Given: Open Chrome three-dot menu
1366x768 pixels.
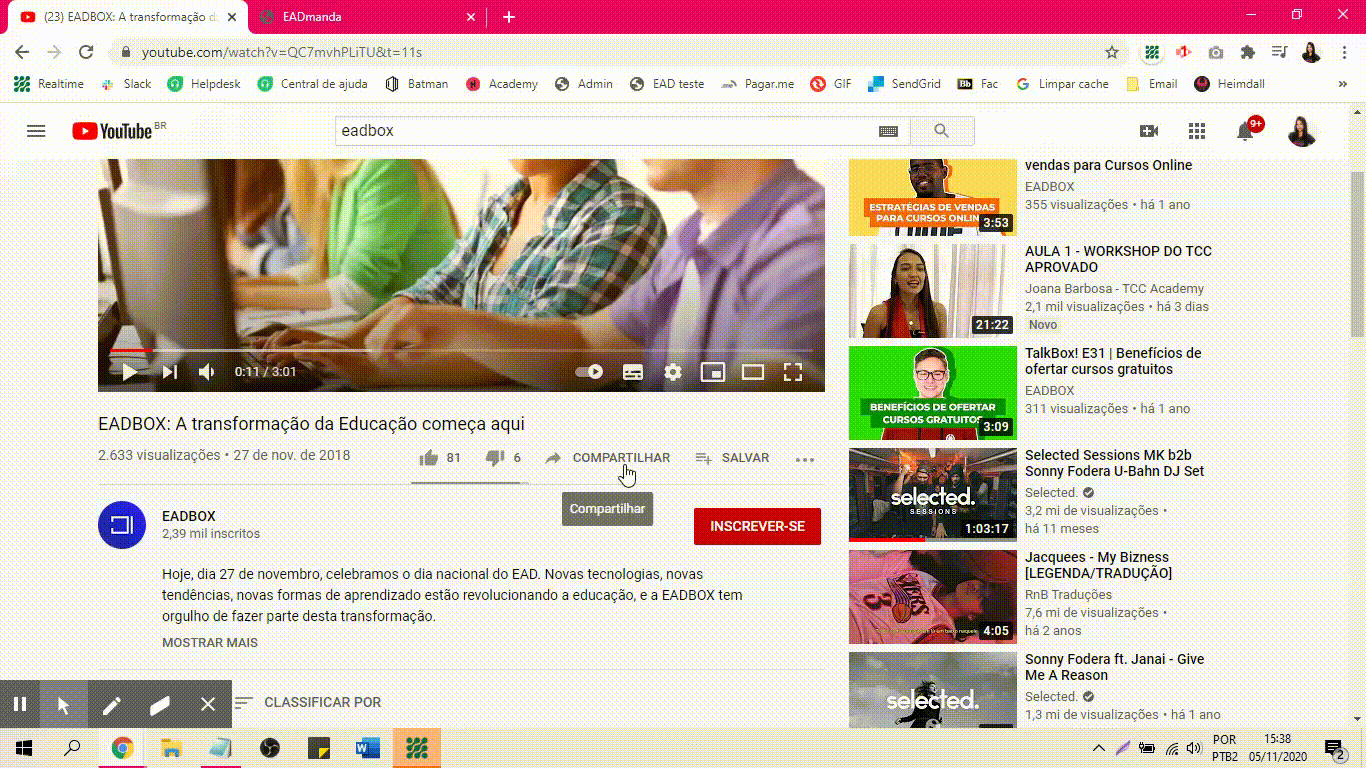Looking at the screenshot, I should coord(1344,52).
